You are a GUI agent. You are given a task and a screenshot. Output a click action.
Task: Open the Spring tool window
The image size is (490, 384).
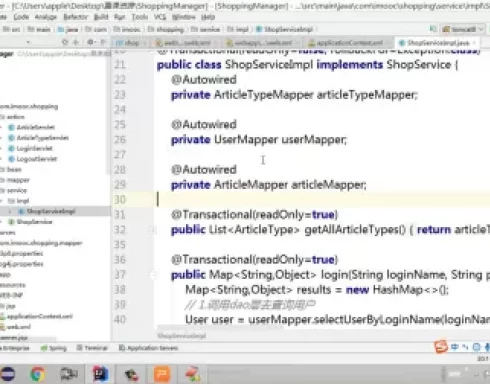coord(54,348)
